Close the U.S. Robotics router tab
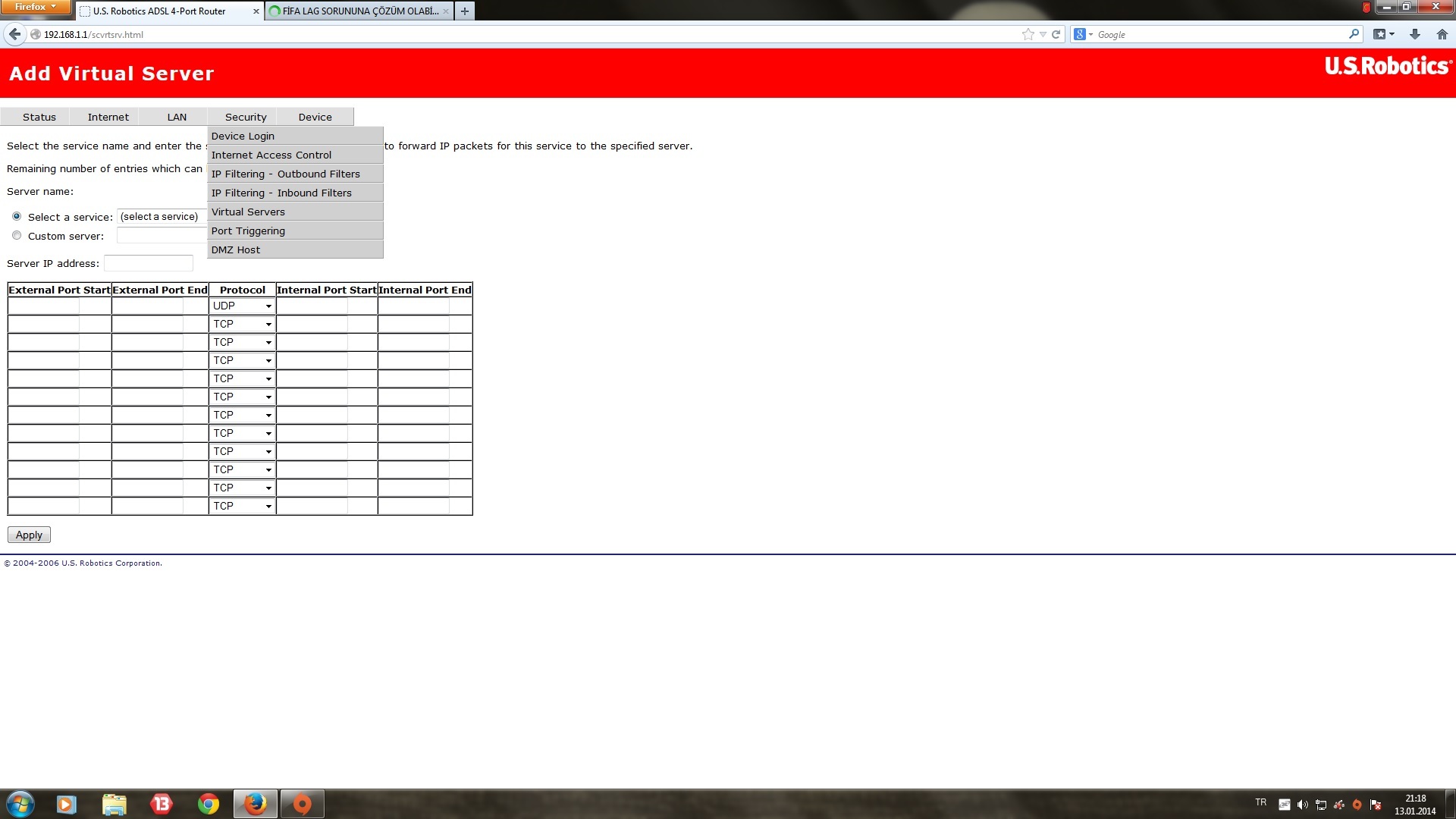1456x819 pixels. [x=256, y=11]
